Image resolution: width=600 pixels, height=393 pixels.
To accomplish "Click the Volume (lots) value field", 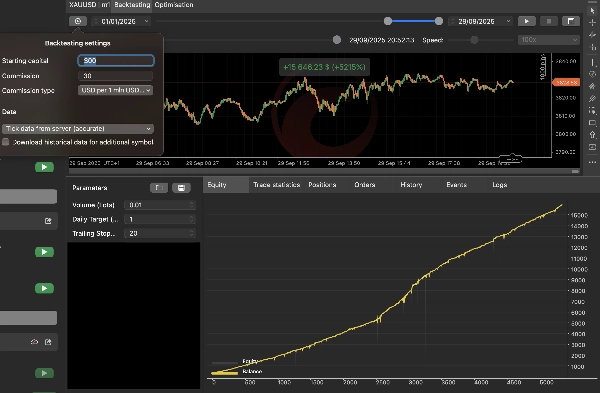I will (x=160, y=205).
